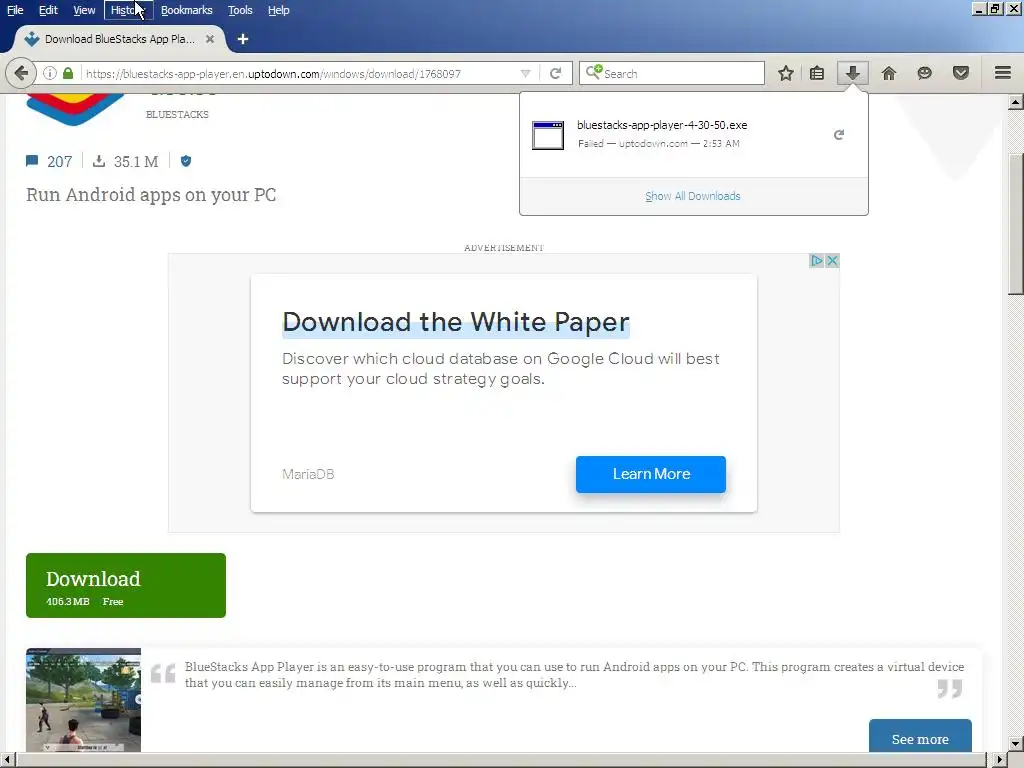Viewport: 1024px width, 768px height.
Task: Open site information icon in address bar
Action: [50, 73]
